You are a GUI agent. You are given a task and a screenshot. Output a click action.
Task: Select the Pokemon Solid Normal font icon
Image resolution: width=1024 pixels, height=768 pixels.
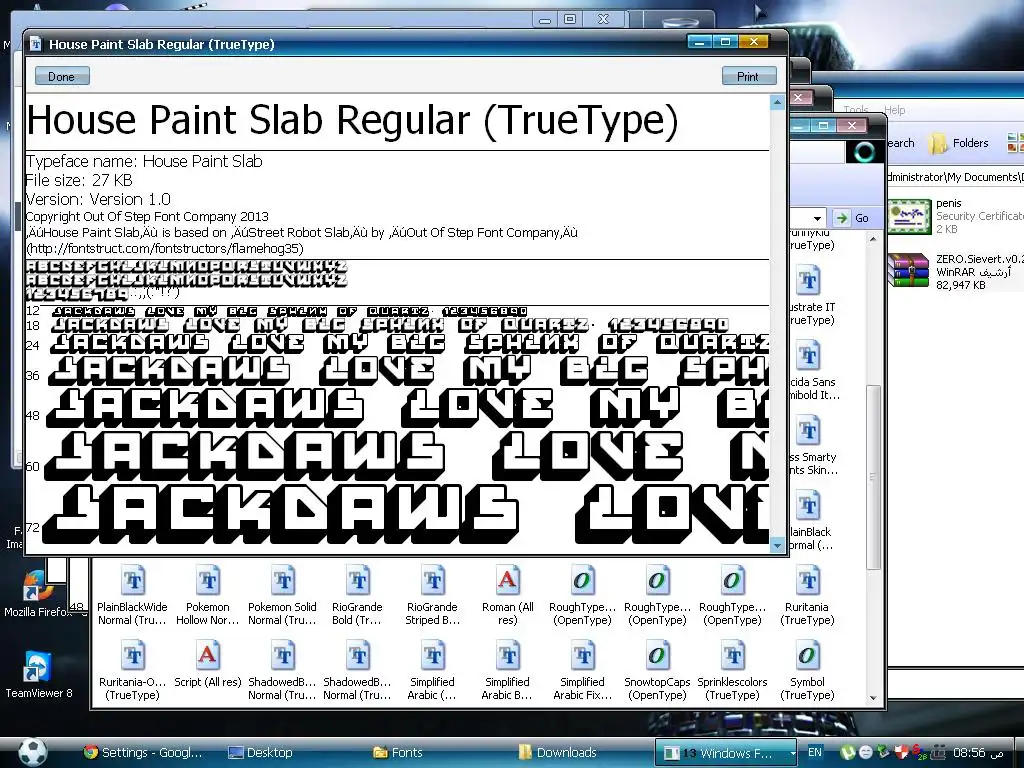tap(283, 581)
